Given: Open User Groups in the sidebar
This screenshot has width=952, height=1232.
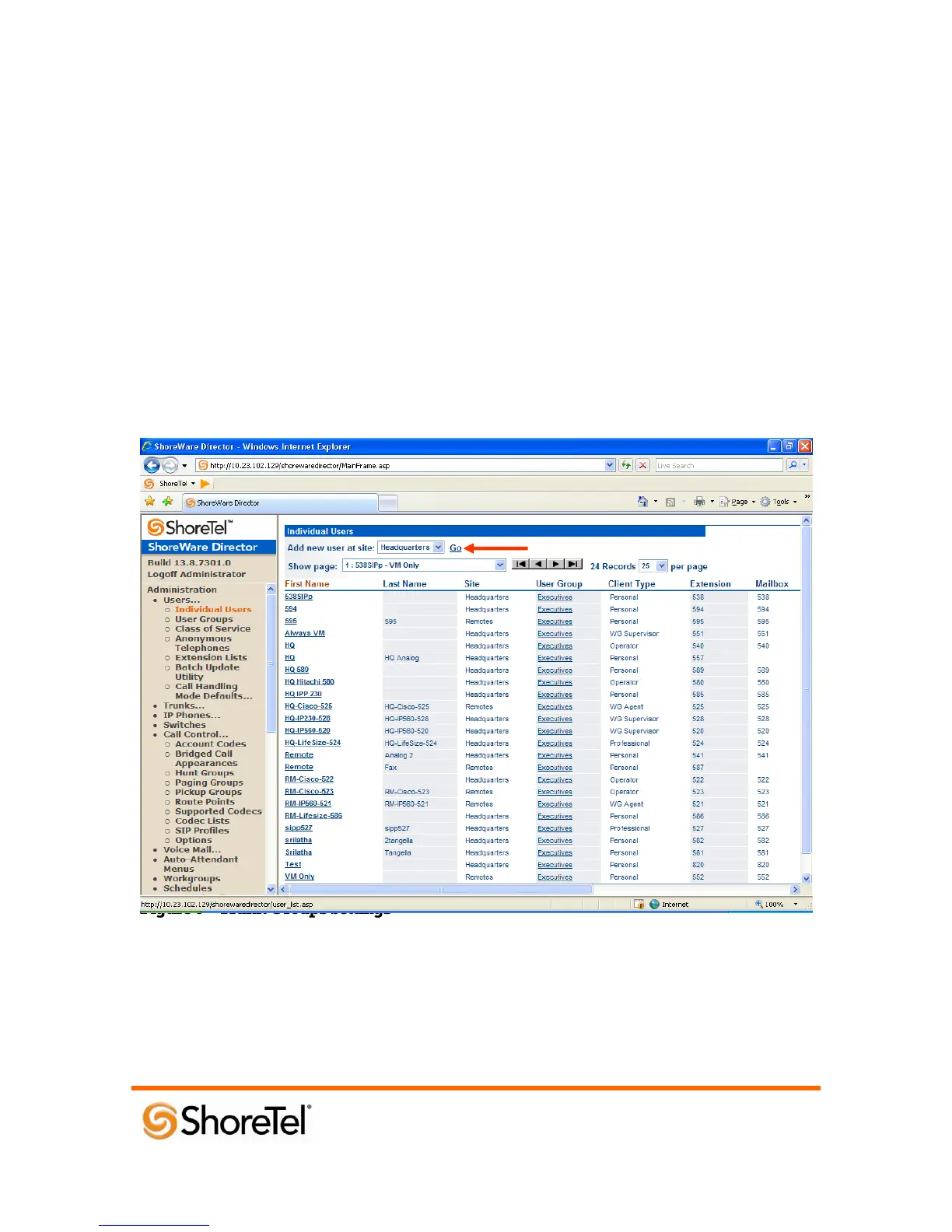Looking at the screenshot, I should point(204,619).
